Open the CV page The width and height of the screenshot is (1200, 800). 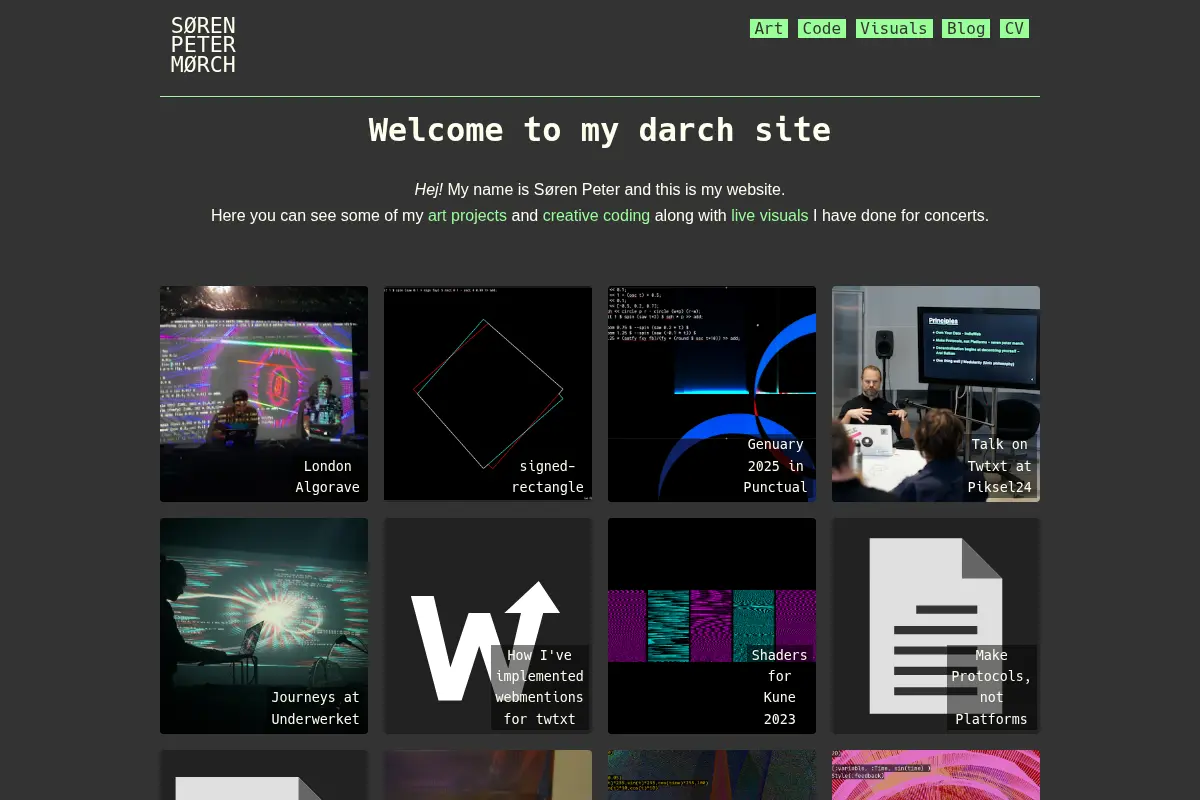1014,28
